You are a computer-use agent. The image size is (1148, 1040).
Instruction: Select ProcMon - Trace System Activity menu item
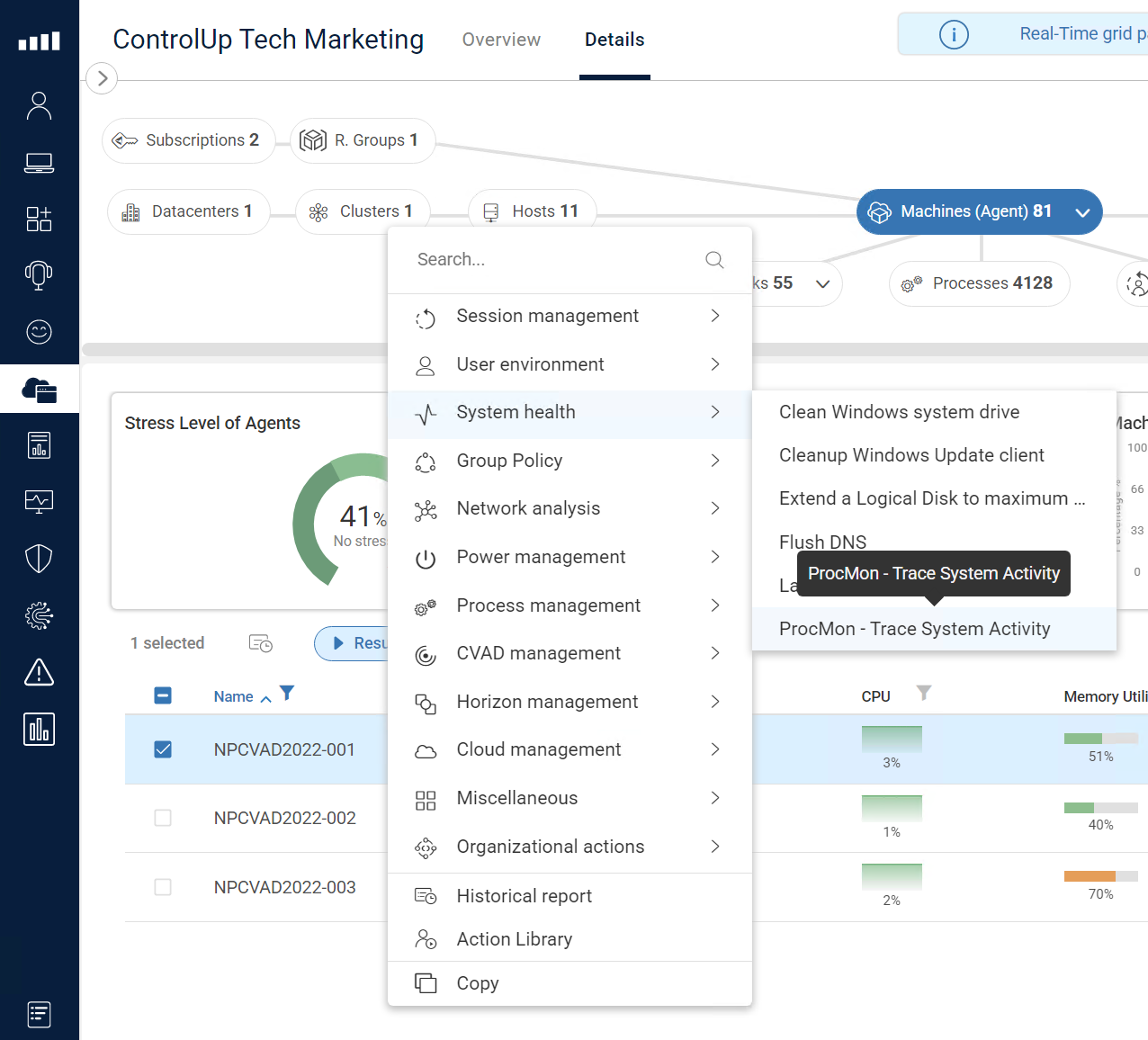coord(914,629)
